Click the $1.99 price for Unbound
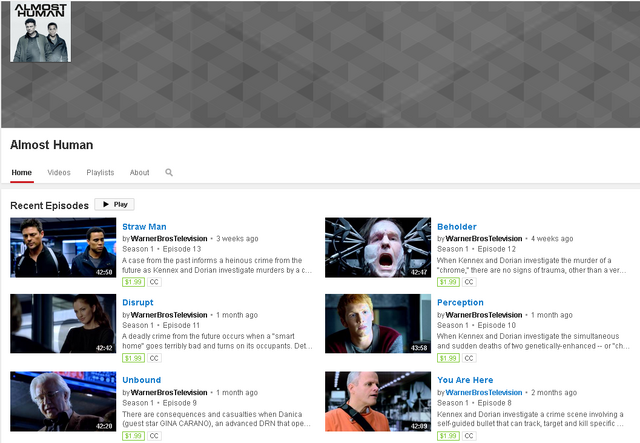 point(133,436)
